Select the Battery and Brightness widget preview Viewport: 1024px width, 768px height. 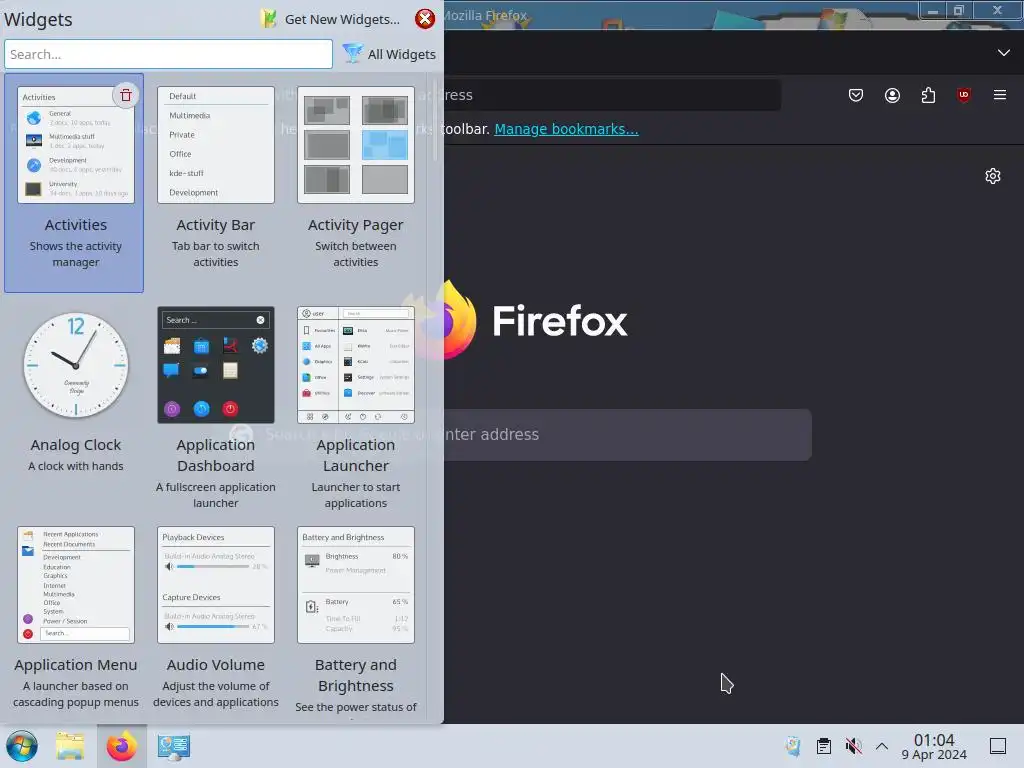(x=356, y=585)
